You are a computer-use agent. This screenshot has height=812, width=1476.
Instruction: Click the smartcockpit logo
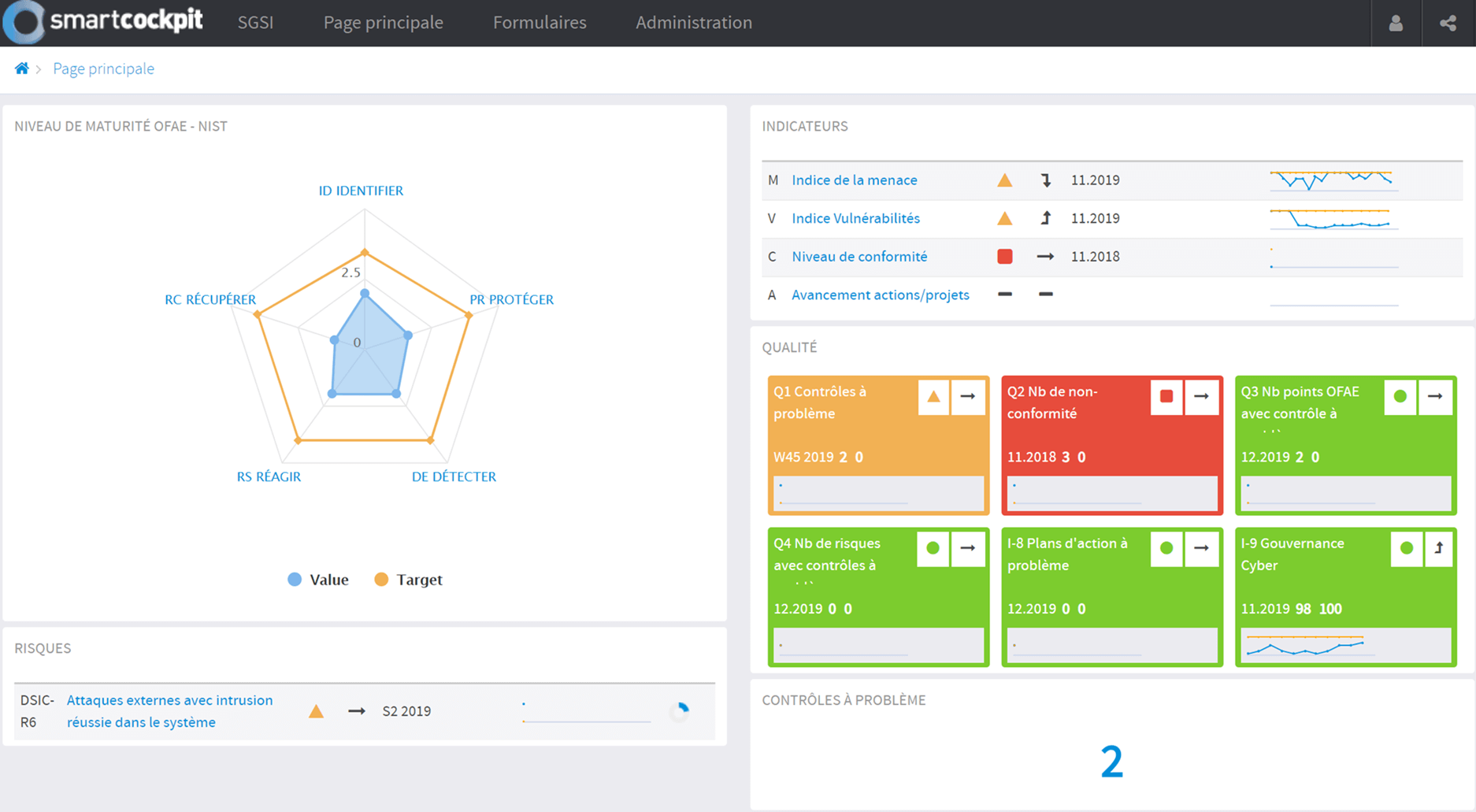click(x=104, y=21)
